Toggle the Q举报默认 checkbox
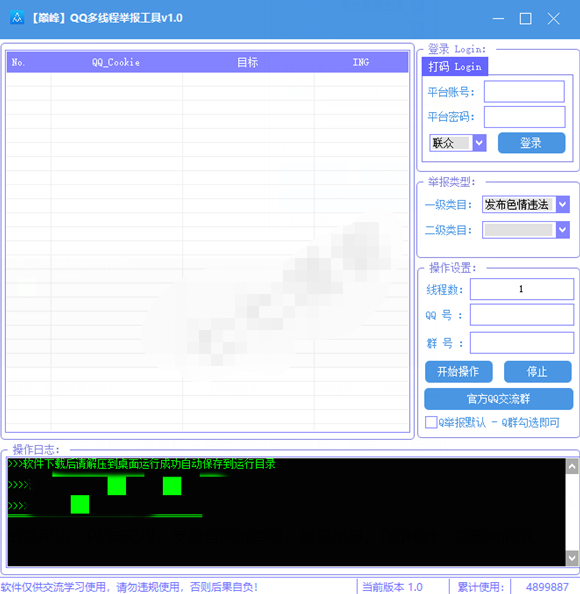 click(x=431, y=422)
